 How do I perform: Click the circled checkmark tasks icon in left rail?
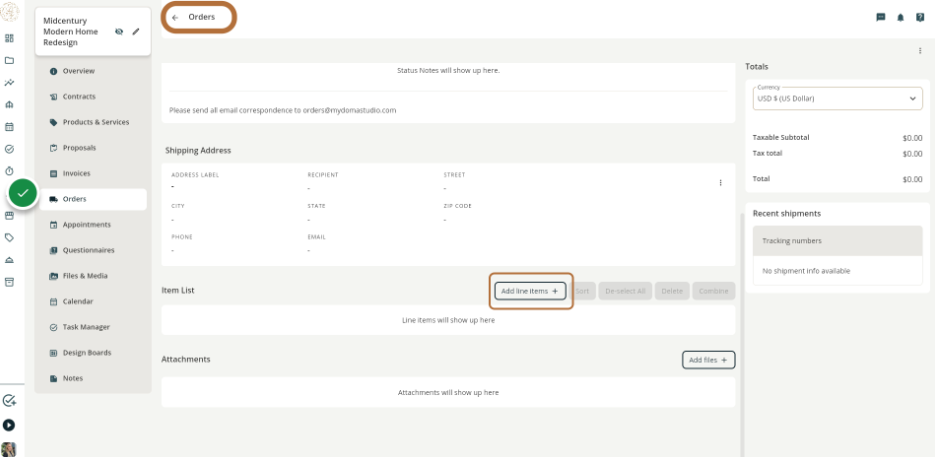pyautogui.click(x=9, y=149)
